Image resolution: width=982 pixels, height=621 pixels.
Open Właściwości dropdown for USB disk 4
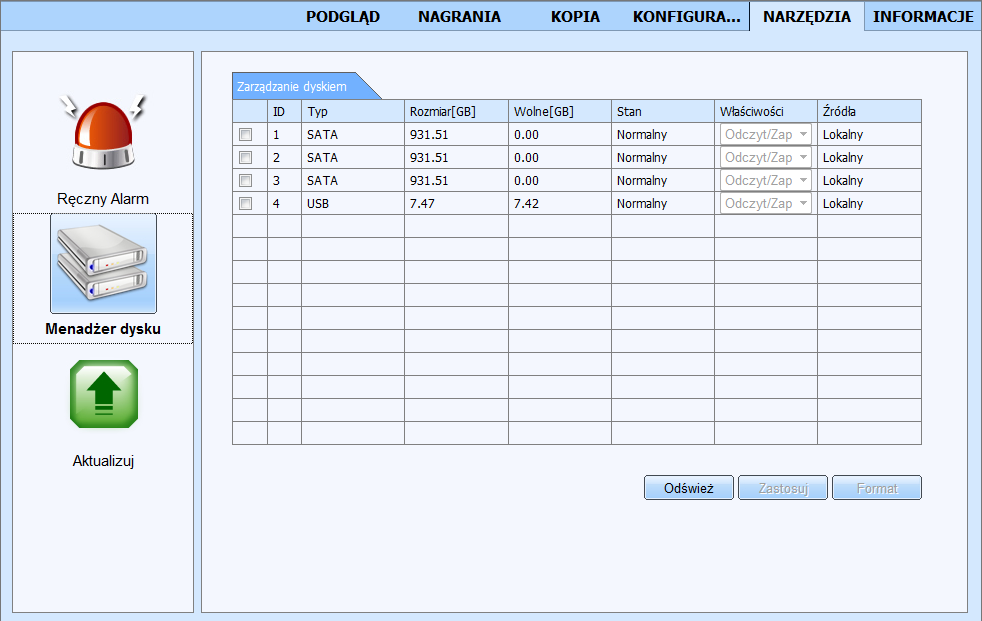click(x=765, y=203)
